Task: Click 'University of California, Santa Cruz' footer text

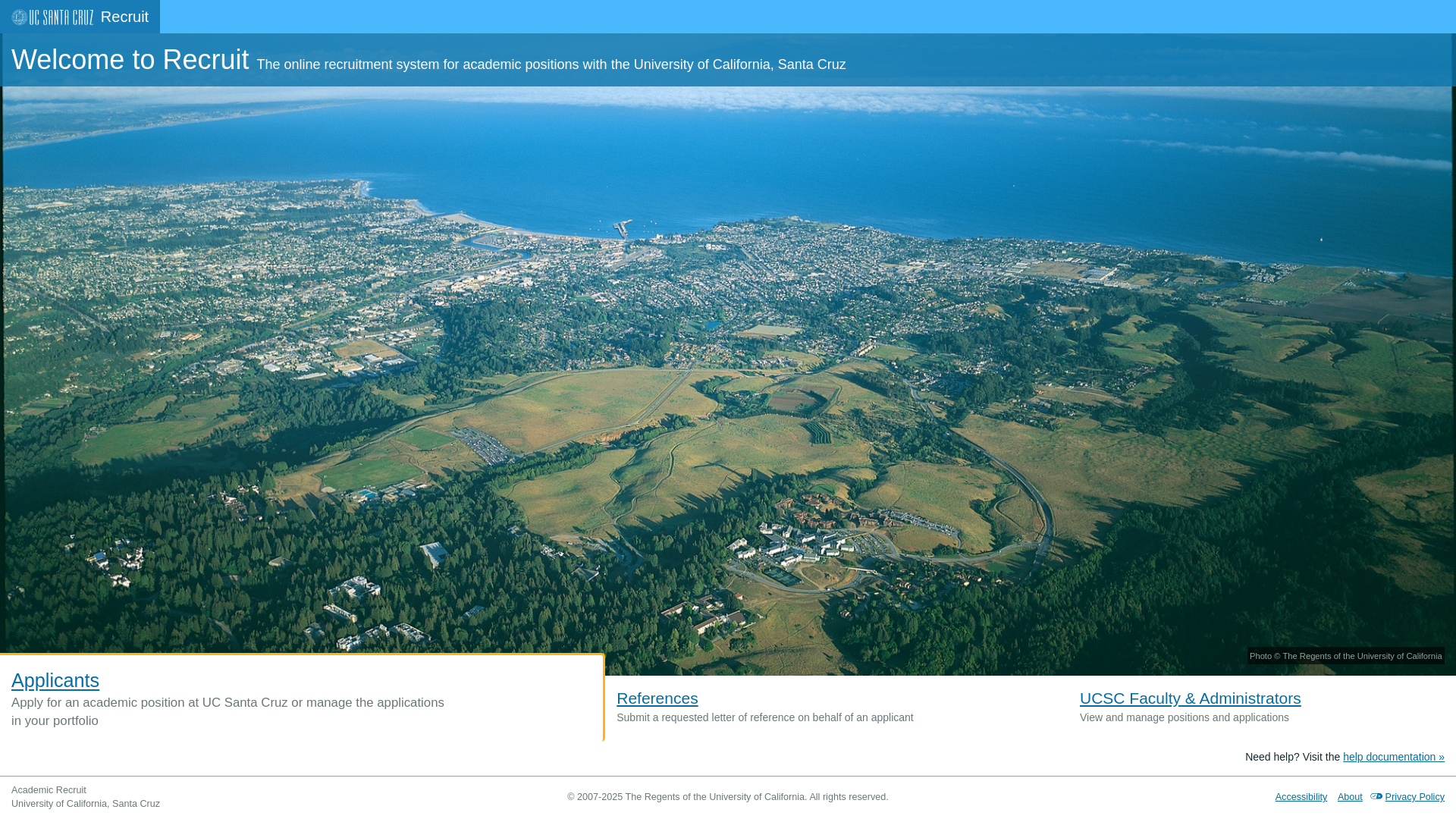Action: (86, 804)
